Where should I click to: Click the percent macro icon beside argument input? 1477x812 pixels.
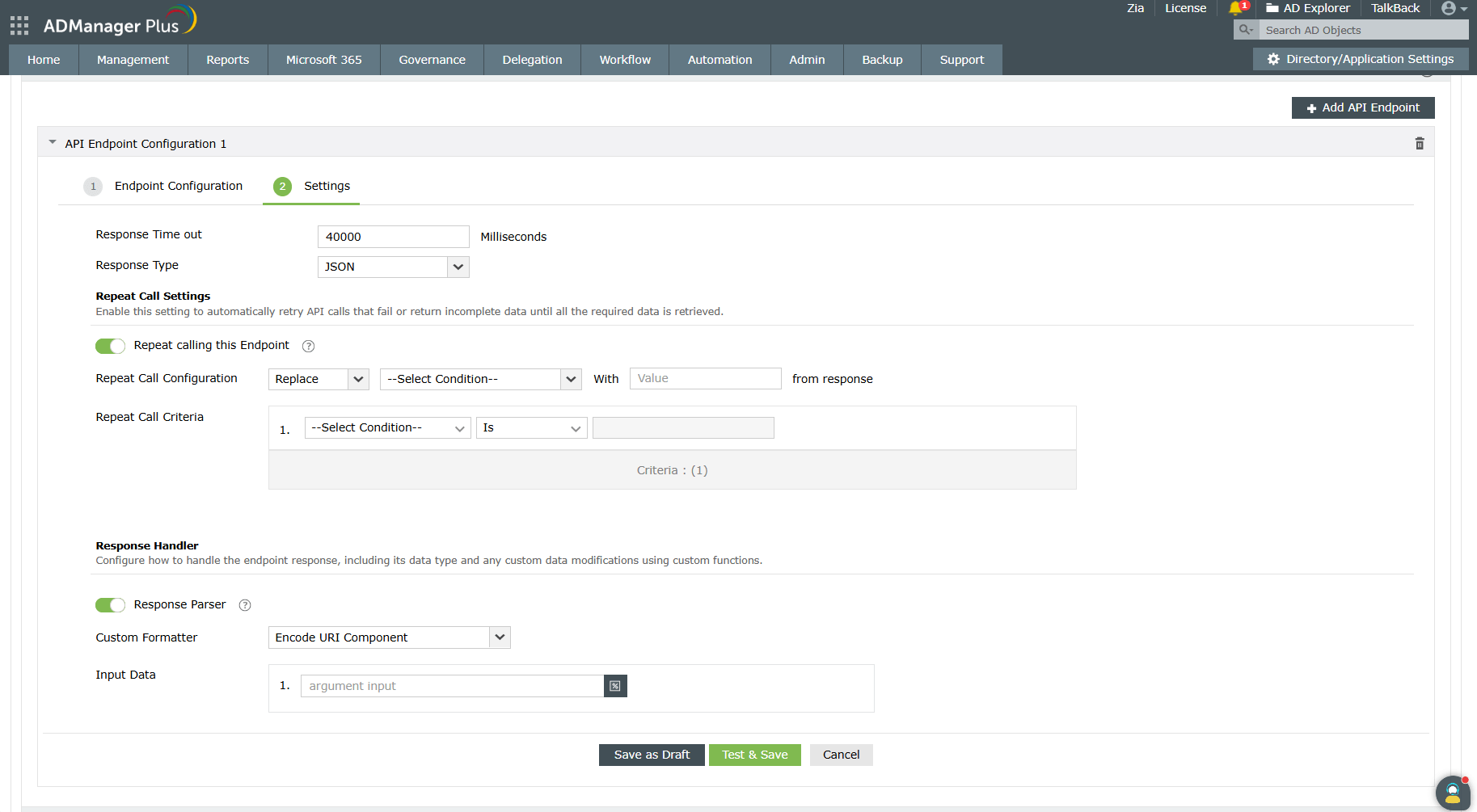coord(615,685)
